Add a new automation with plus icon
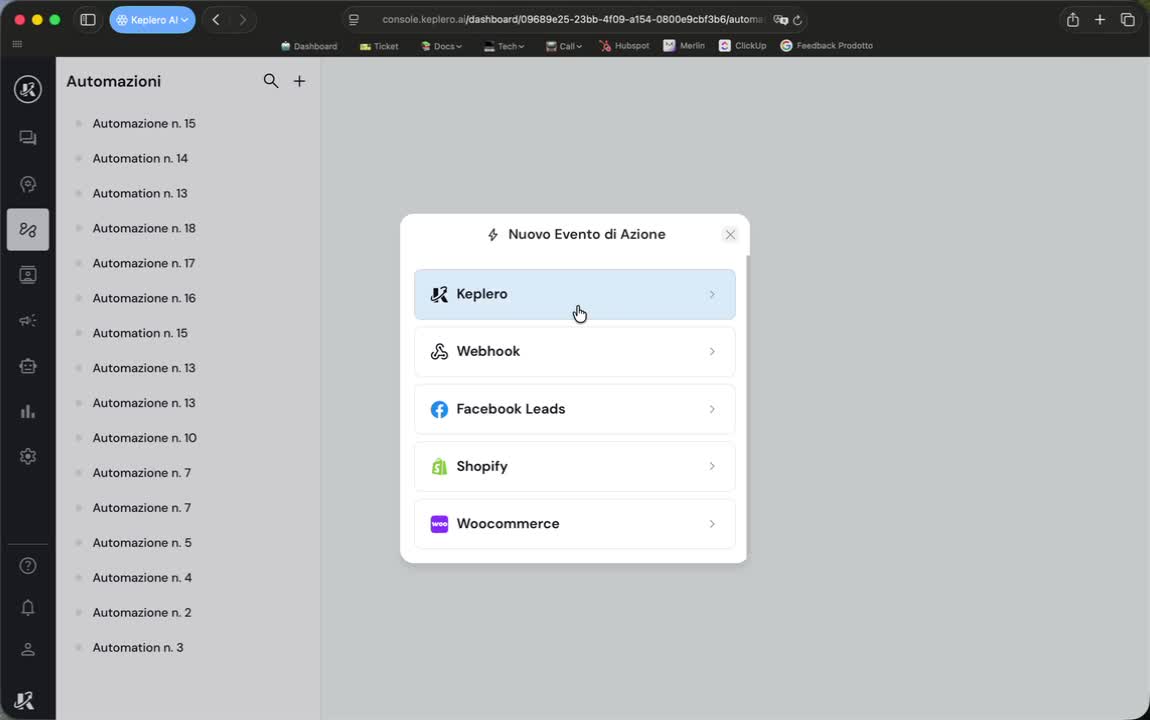 point(299,81)
